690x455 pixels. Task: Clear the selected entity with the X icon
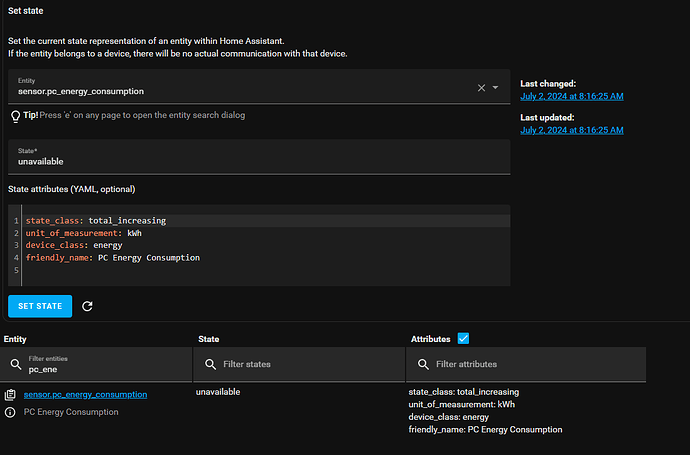click(481, 87)
